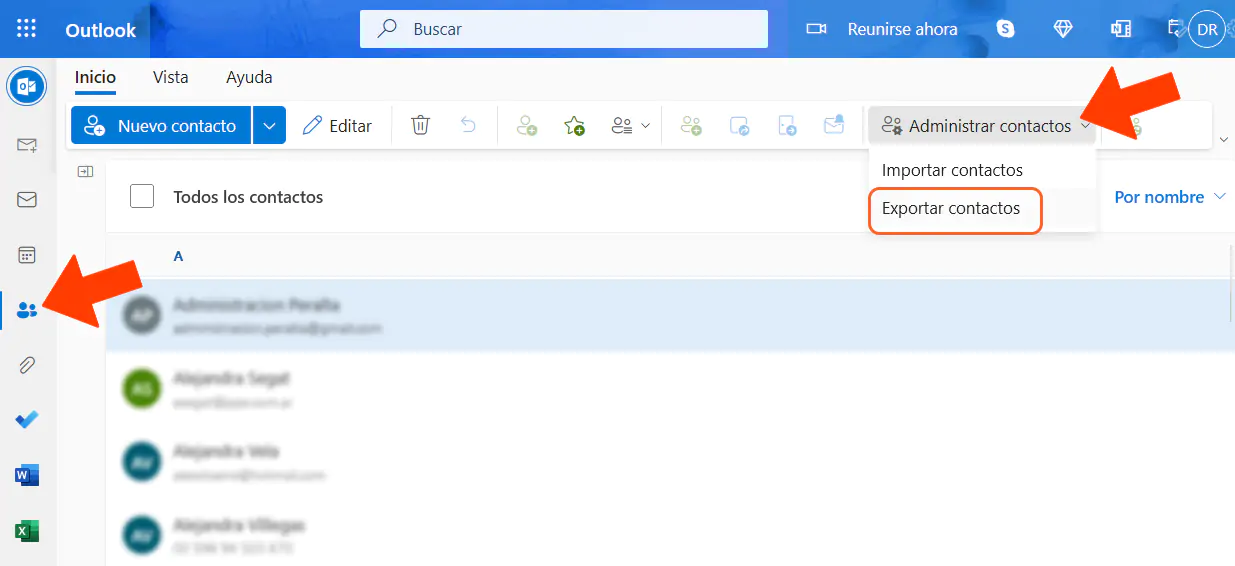Expand the ribbon options chevron at far right
This screenshot has width=1235, height=566.
(1224, 138)
